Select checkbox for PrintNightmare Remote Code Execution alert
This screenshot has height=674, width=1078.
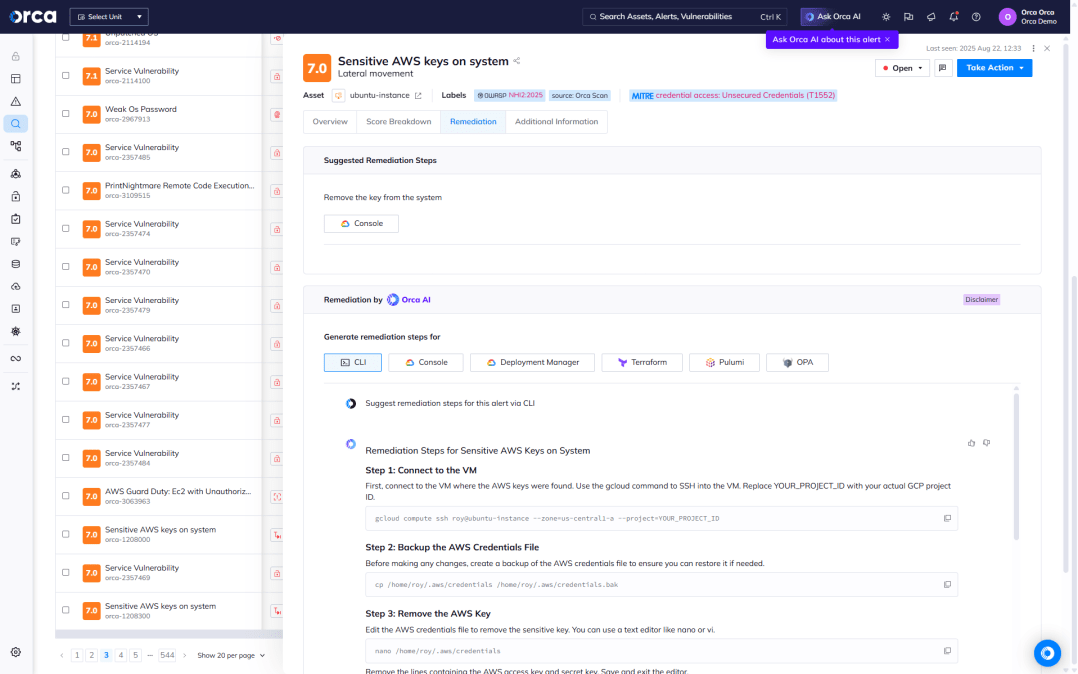coord(66,190)
